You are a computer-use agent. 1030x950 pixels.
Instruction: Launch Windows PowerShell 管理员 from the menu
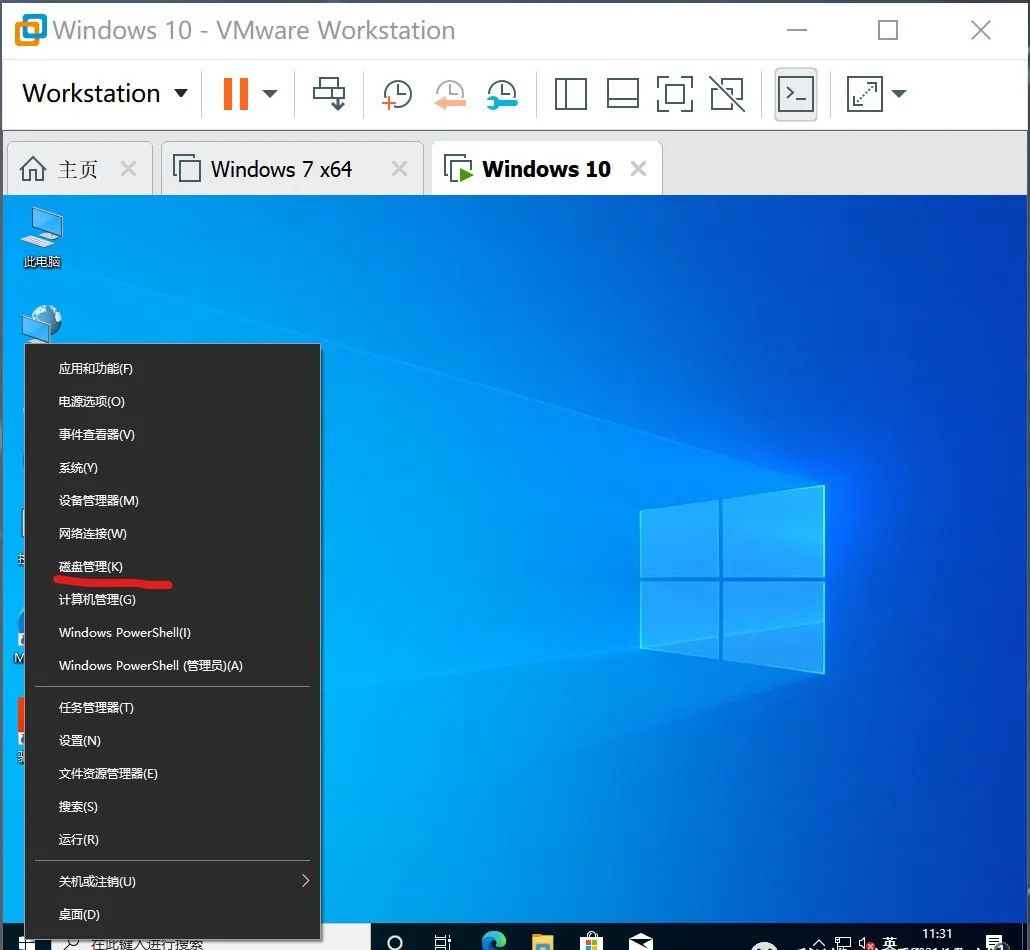coord(153,665)
